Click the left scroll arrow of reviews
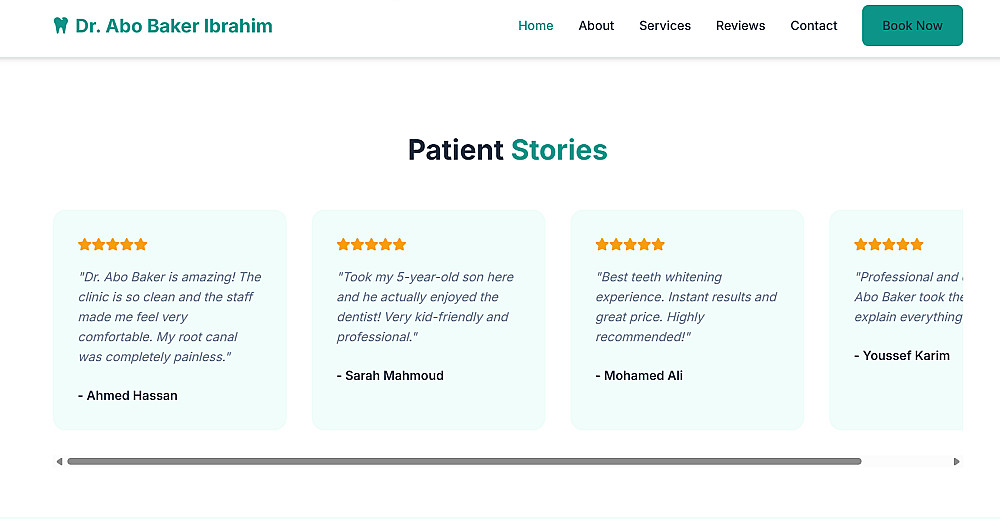This screenshot has height=519, width=1000. point(59,461)
